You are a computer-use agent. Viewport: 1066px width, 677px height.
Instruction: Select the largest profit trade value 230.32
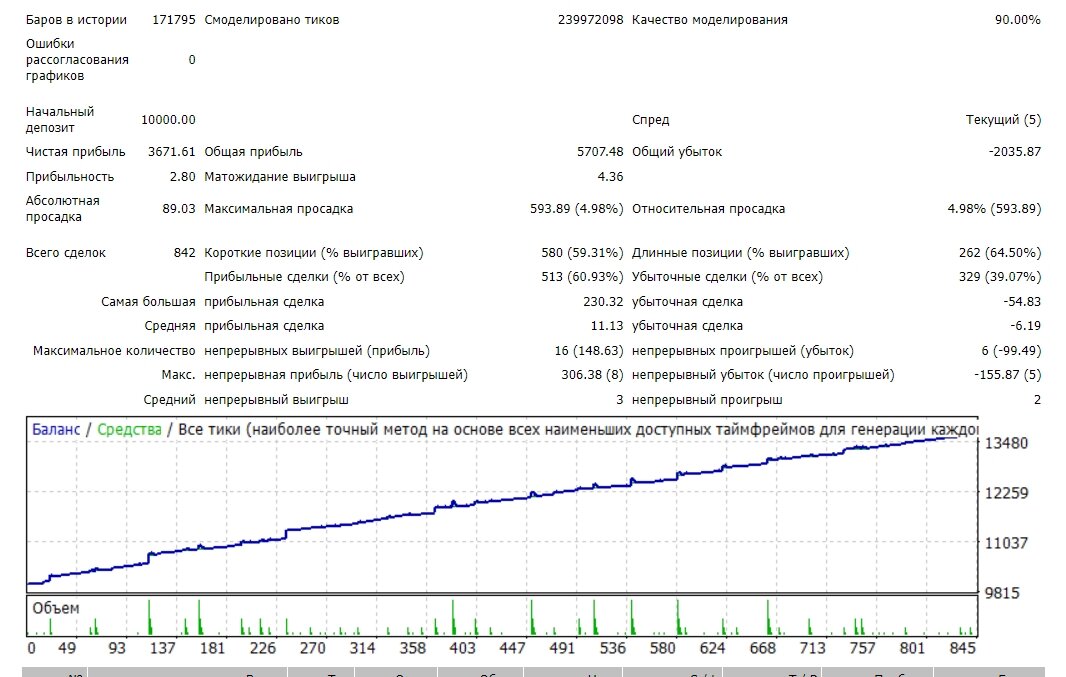(603, 302)
